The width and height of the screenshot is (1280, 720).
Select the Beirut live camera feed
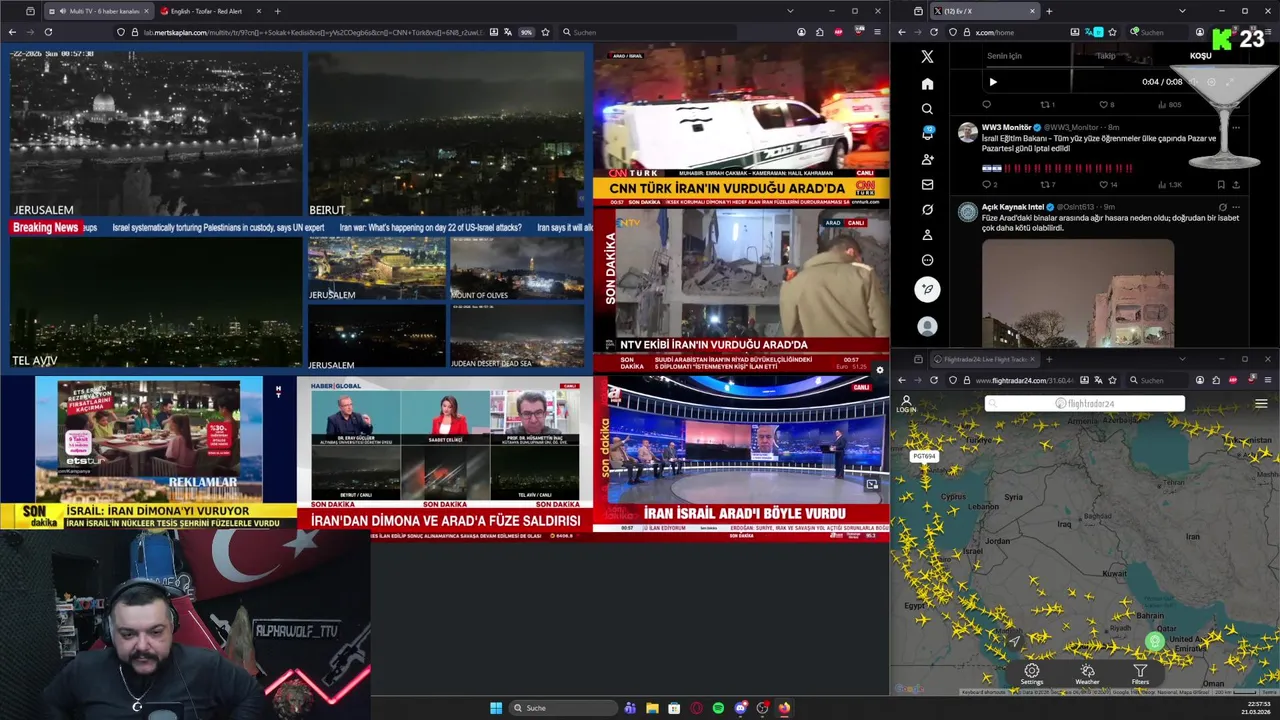click(446, 134)
